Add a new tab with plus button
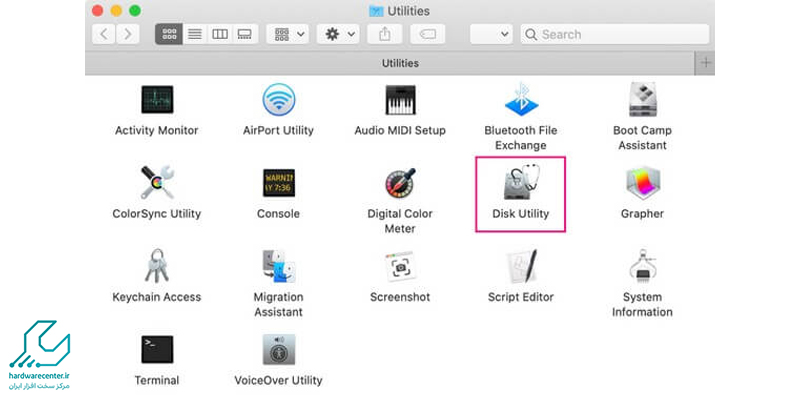 coord(706,63)
